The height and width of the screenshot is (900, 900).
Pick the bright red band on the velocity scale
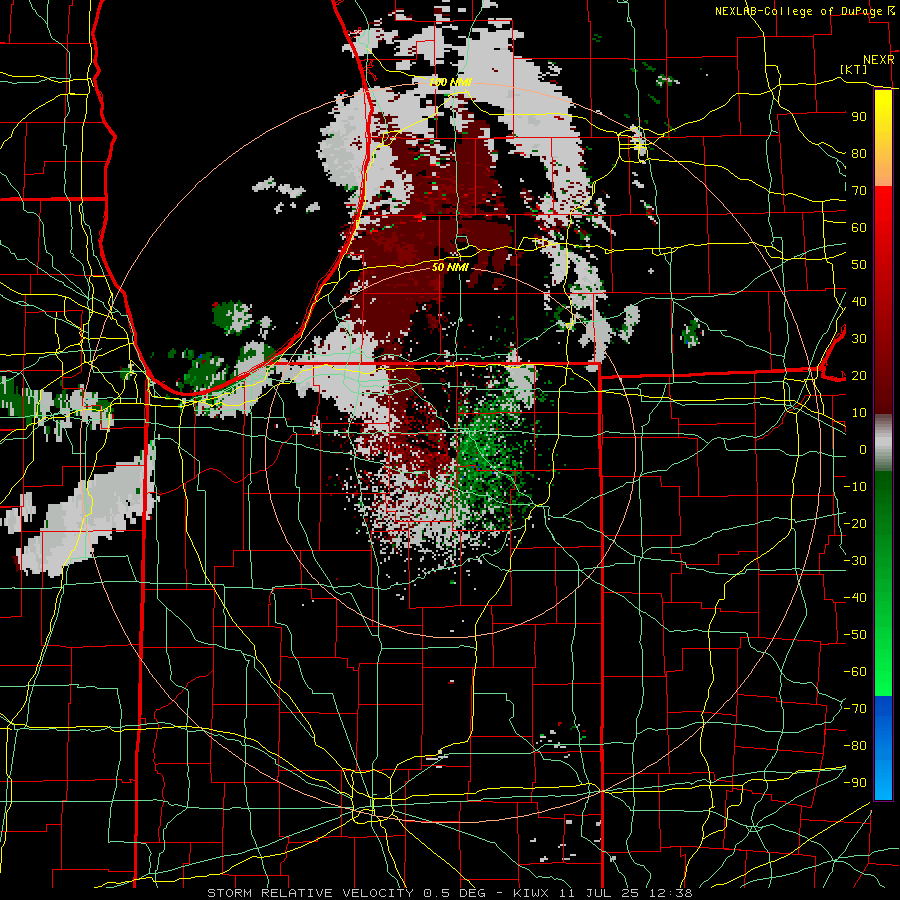[883, 214]
